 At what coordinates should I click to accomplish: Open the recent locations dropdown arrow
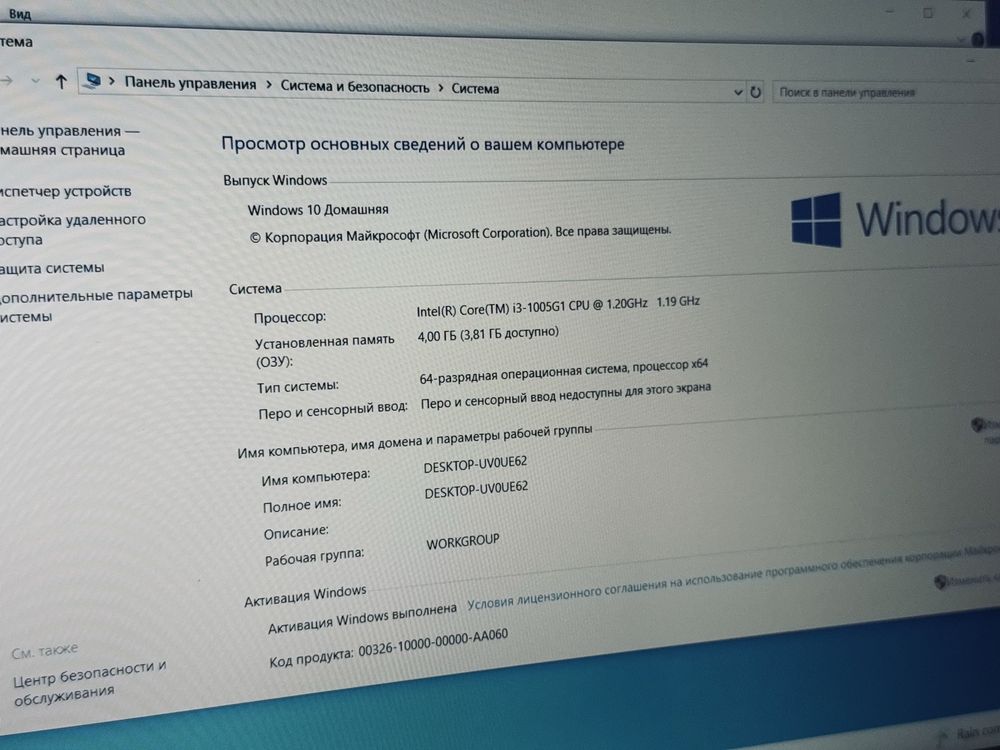[35, 81]
